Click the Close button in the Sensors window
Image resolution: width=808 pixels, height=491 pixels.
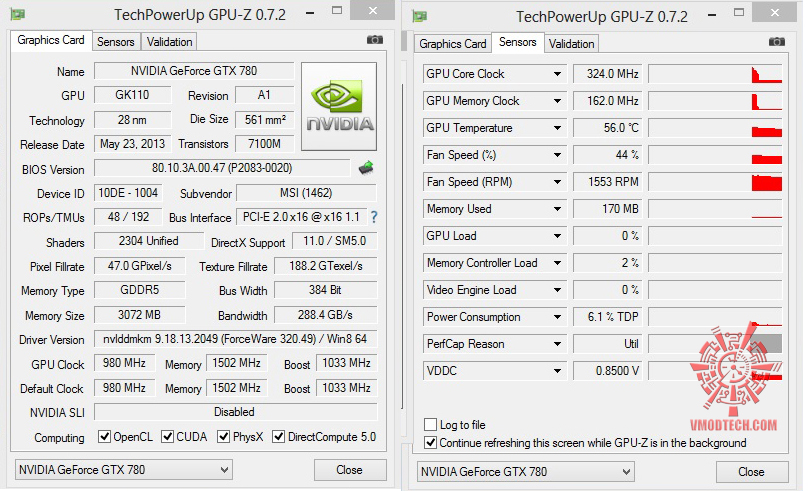point(752,472)
